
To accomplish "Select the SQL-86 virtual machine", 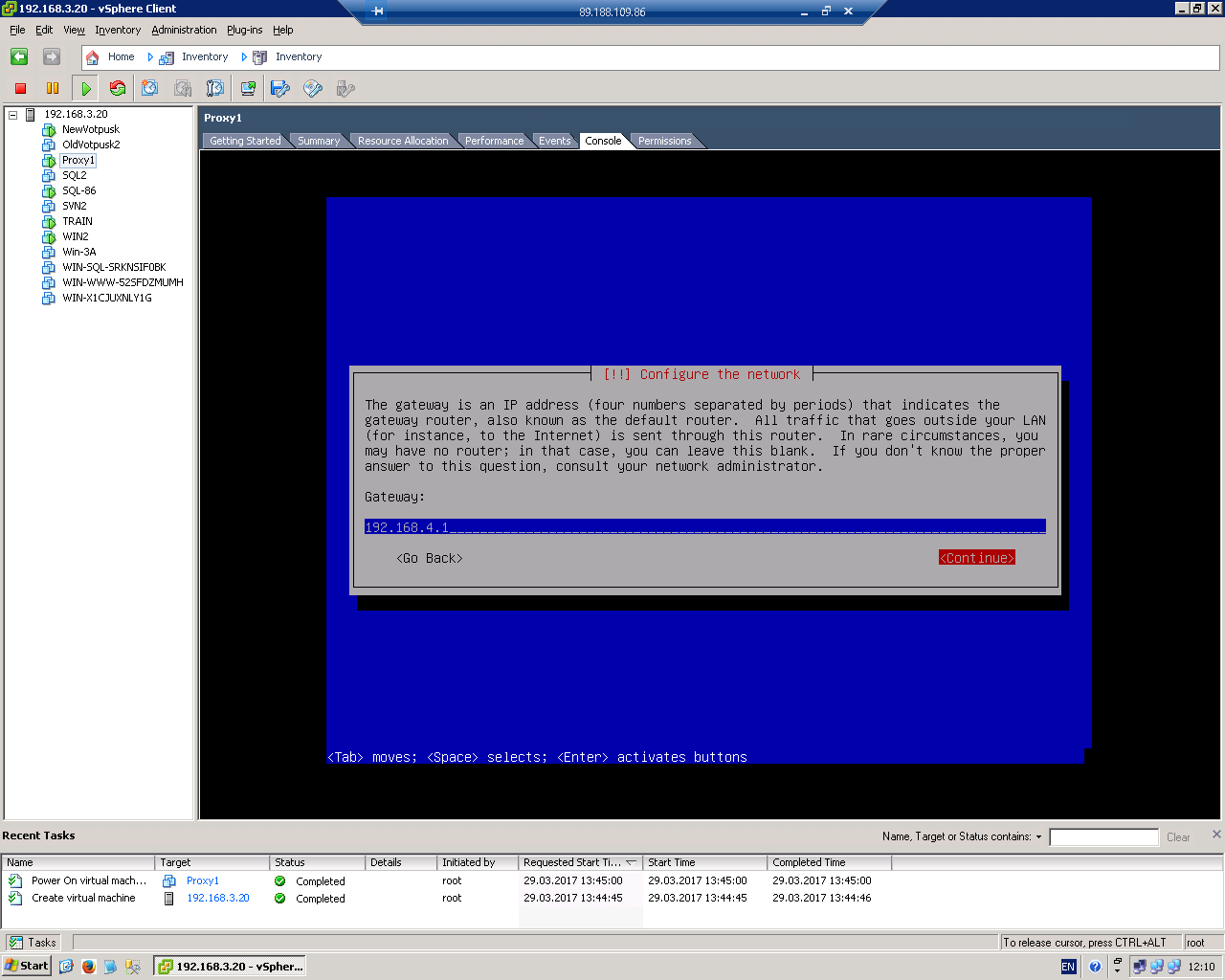I will point(78,190).
